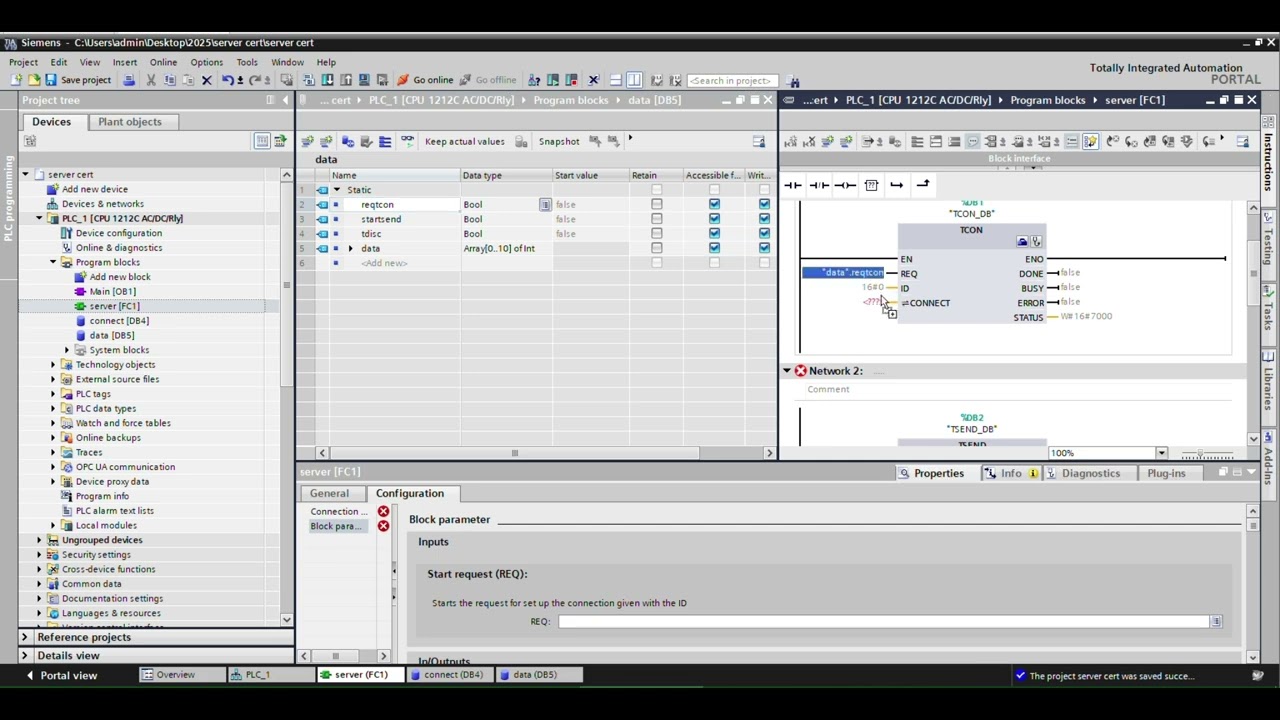The width and height of the screenshot is (1280, 720).
Task: Insert an output coil instruction
Action: [845, 185]
